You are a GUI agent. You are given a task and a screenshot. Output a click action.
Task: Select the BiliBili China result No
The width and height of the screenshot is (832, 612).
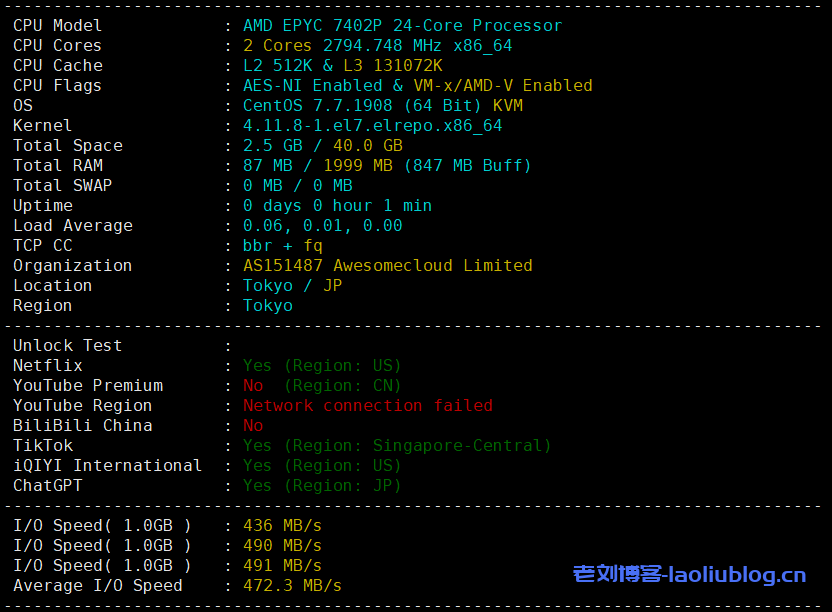click(x=253, y=425)
